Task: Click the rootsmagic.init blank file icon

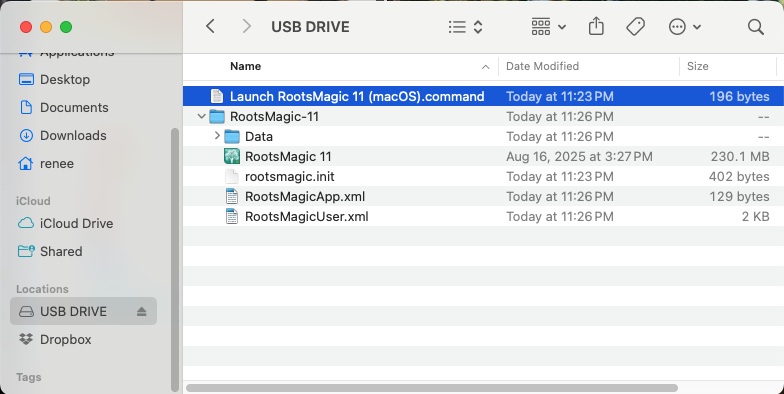Action: click(x=232, y=176)
